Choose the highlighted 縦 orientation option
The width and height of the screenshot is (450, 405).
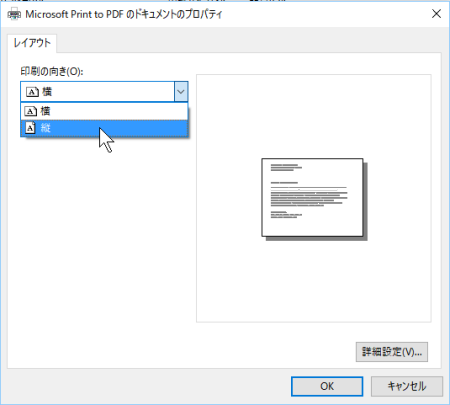pyautogui.click(x=104, y=128)
